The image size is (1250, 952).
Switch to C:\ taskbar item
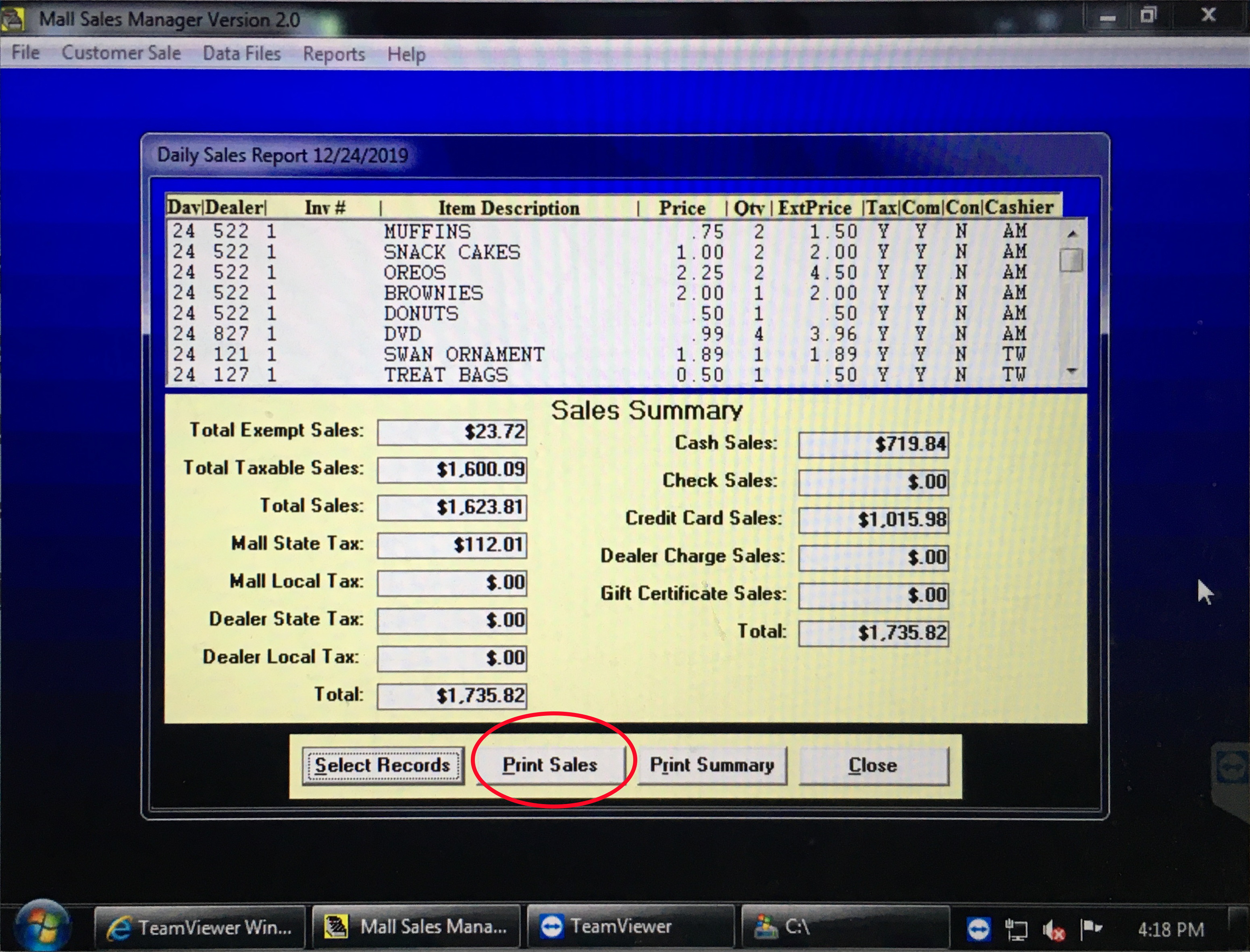click(x=845, y=927)
